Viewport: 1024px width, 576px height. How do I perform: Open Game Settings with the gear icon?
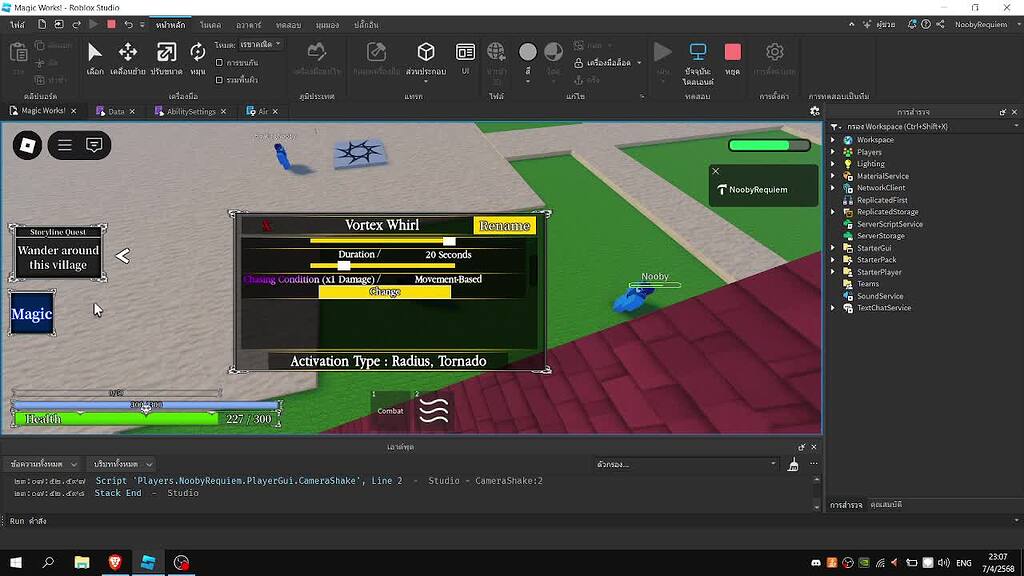coord(773,52)
